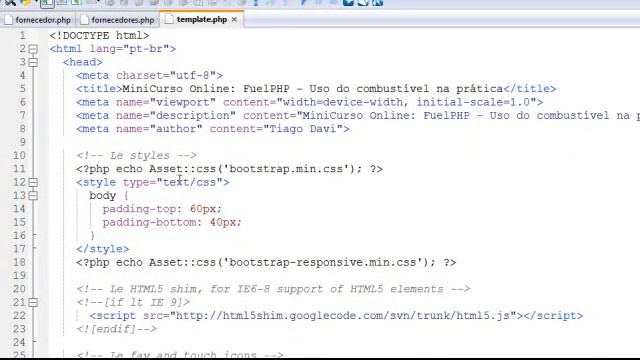
Task: Click the "Tiago Davi" author value
Action: pos(303,129)
